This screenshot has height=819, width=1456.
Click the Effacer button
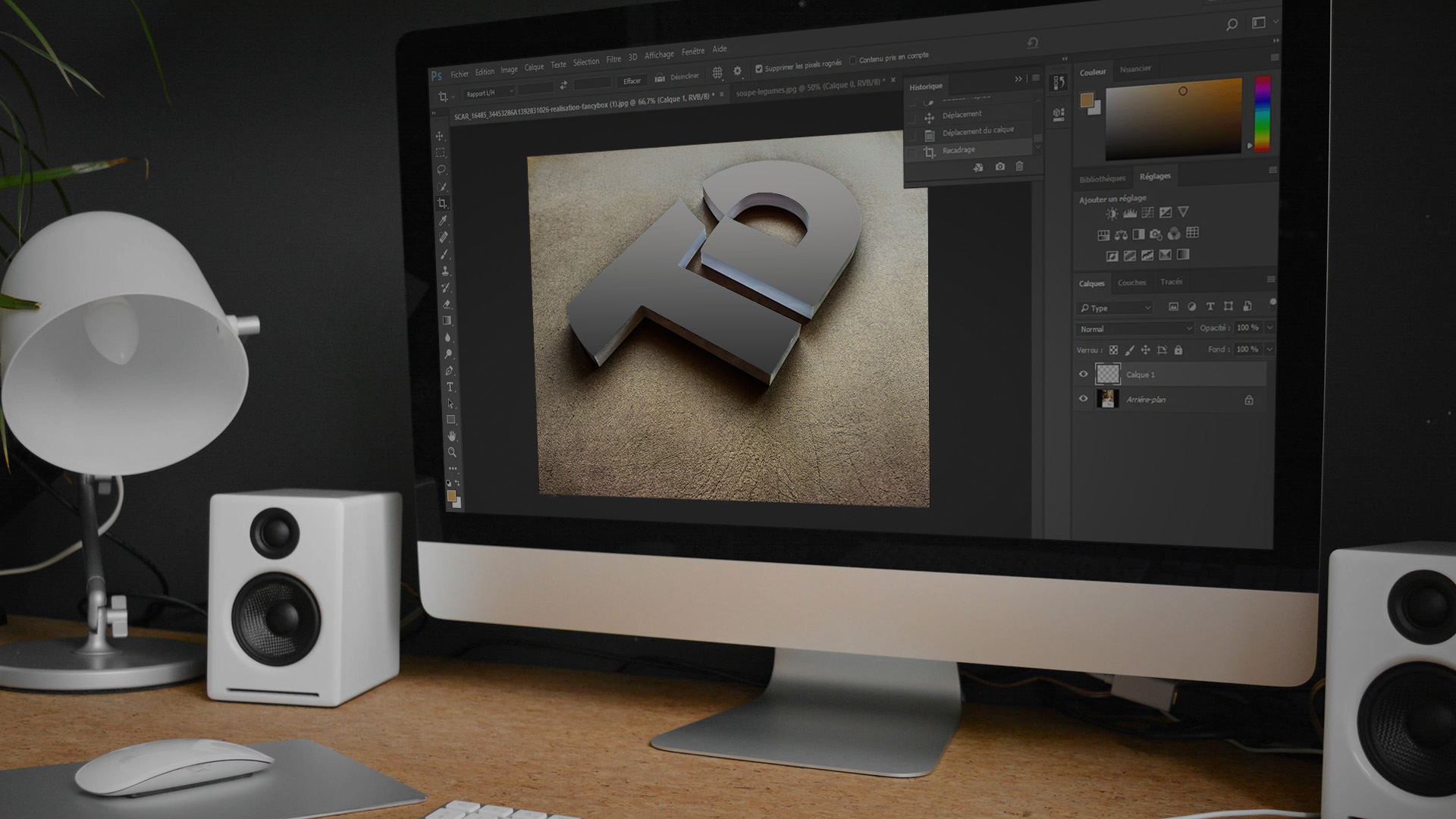632,81
